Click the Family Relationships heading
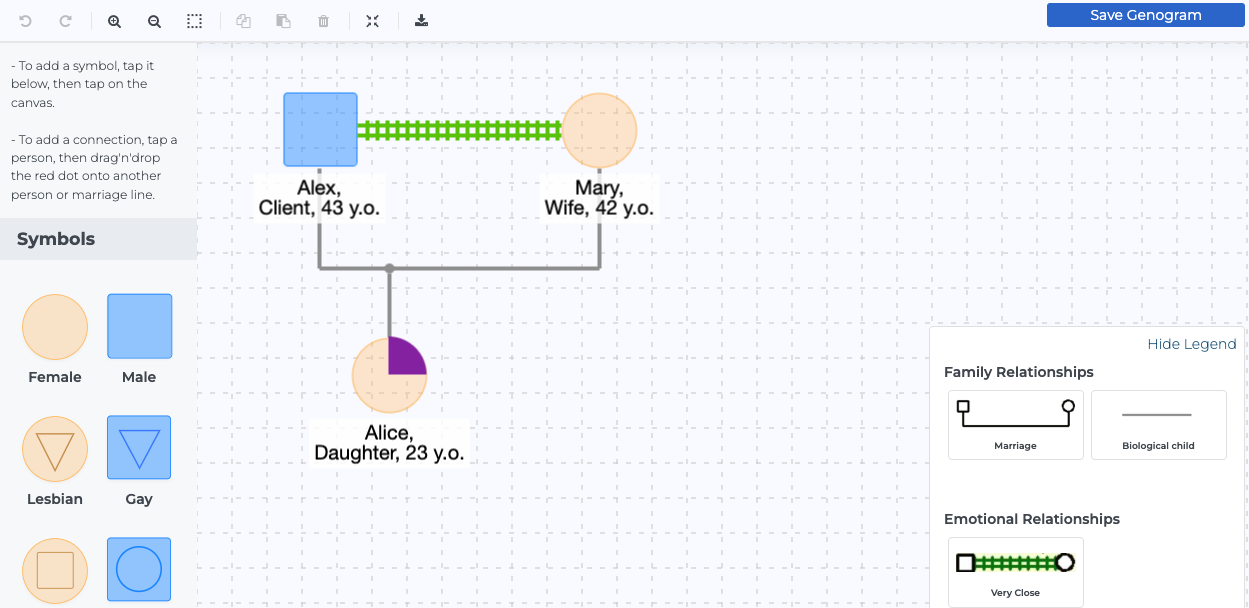This screenshot has height=608, width=1249. pyautogui.click(x=1019, y=372)
